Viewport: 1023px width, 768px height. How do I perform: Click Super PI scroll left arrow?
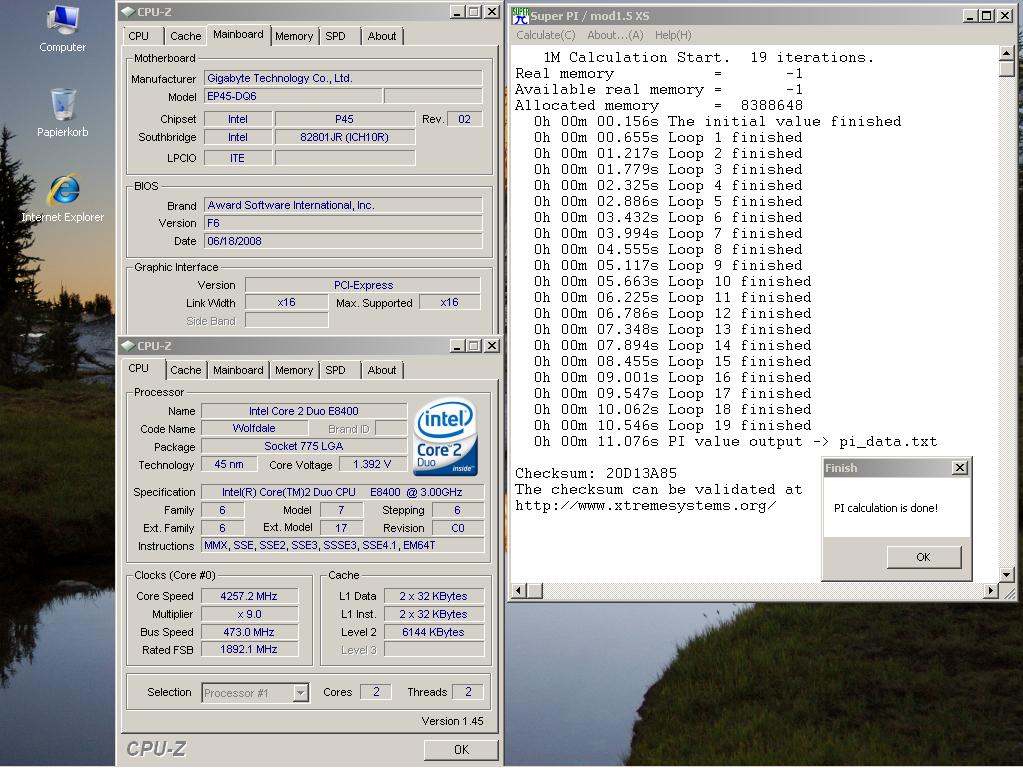pyautogui.click(x=519, y=591)
